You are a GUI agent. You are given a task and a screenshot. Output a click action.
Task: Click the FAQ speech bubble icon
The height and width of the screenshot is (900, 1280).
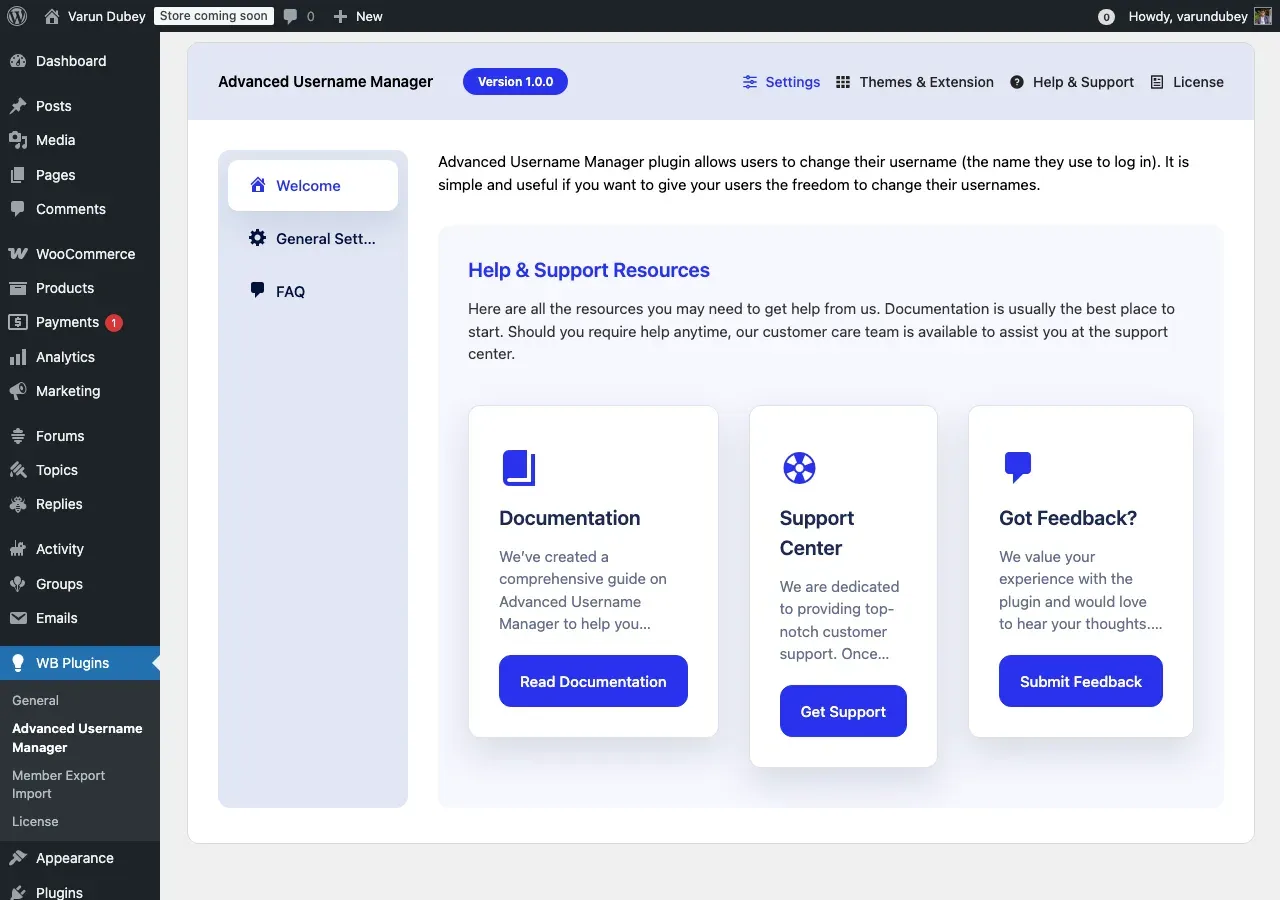coord(258,290)
